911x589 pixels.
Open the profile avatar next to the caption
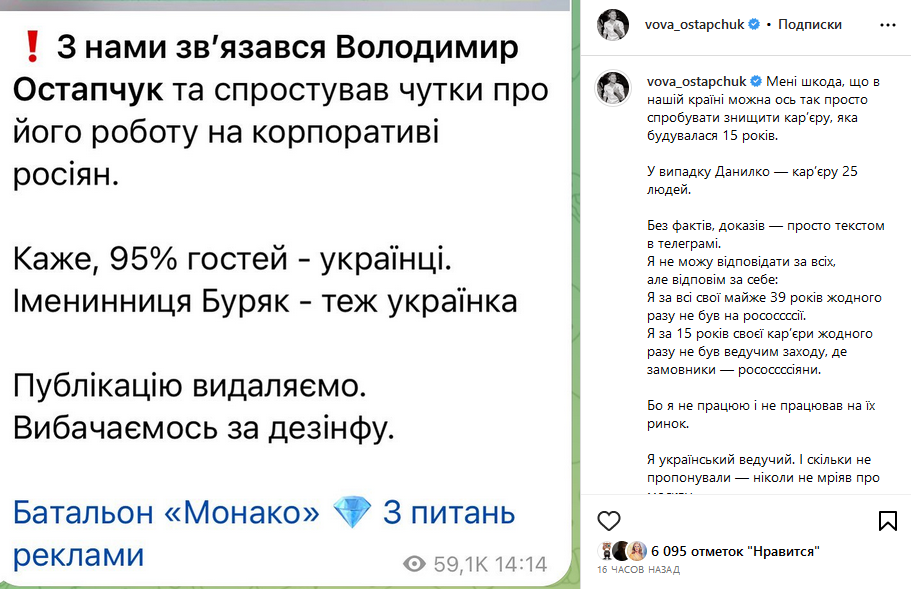click(x=613, y=88)
